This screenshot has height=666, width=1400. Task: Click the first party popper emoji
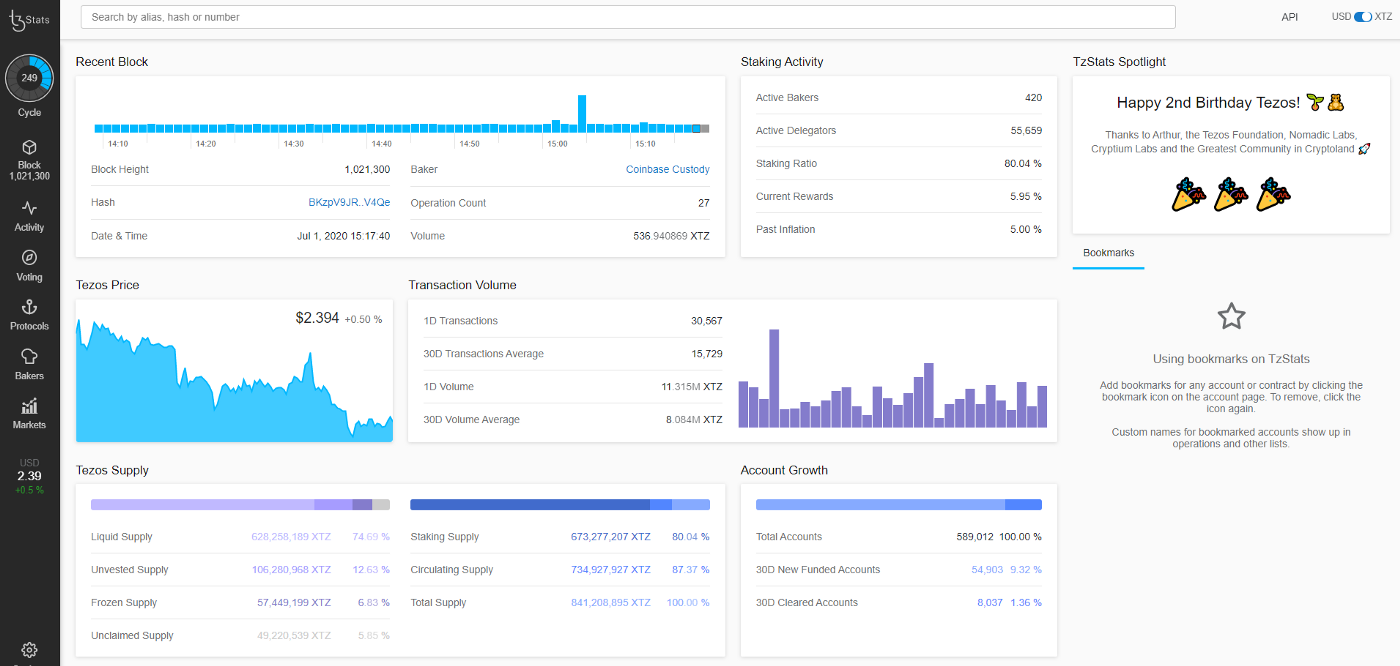point(1188,194)
